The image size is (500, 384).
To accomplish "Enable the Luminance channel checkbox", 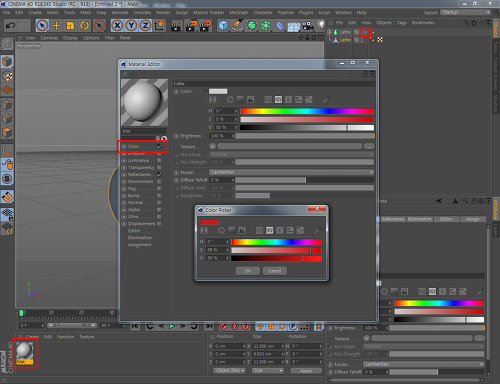I will click(159, 161).
